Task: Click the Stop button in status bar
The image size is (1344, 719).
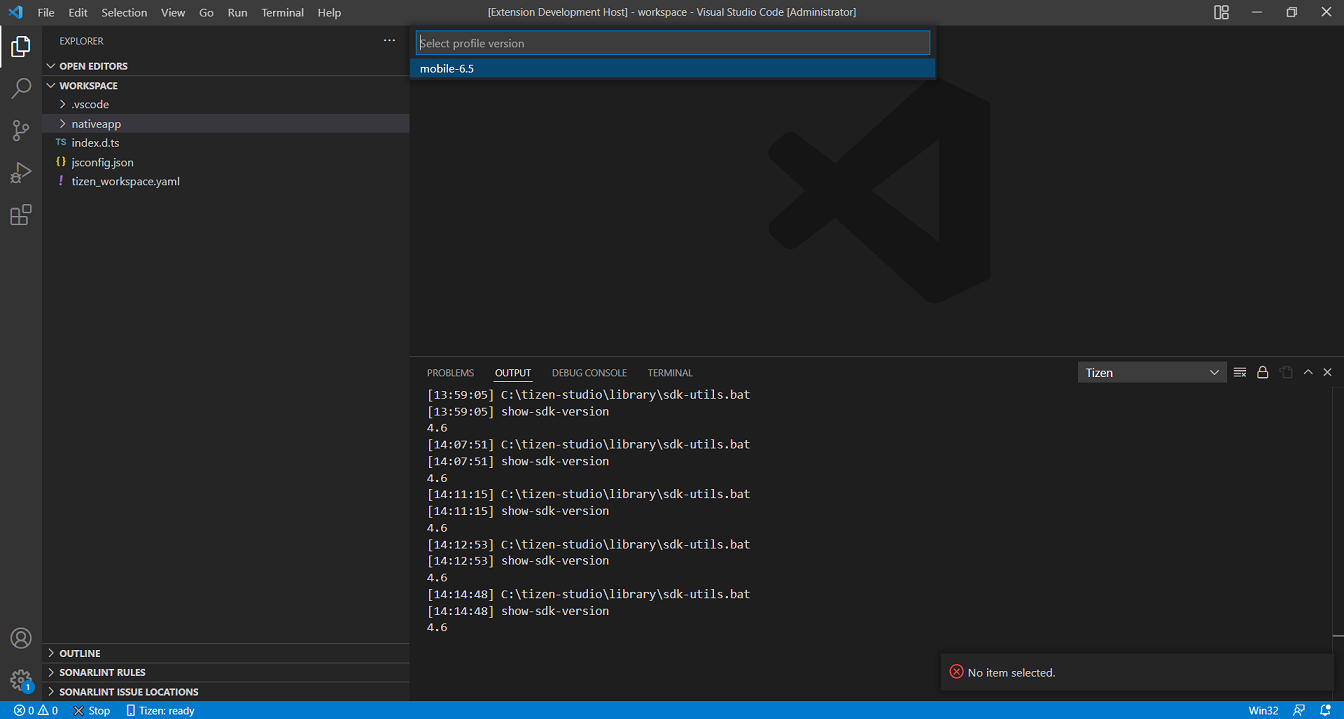Action: [92, 710]
